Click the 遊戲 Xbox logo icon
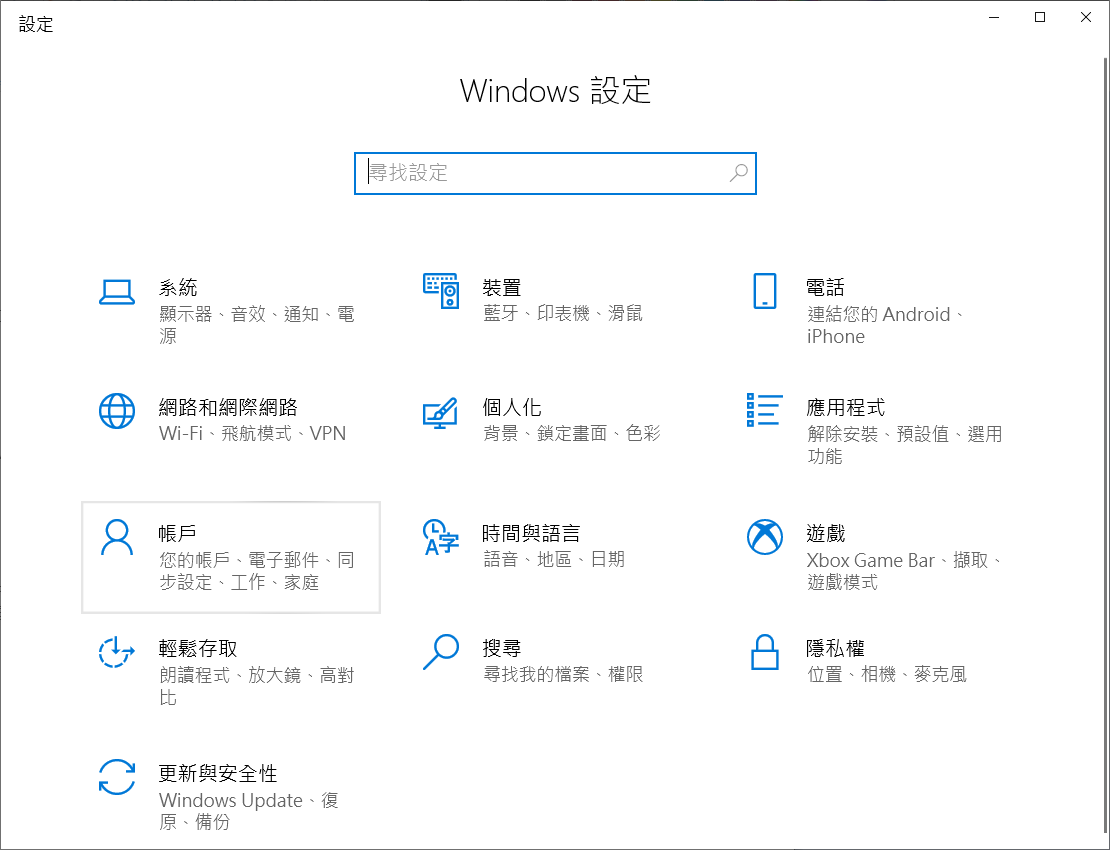The image size is (1110, 850). pyautogui.click(x=764, y=537)
